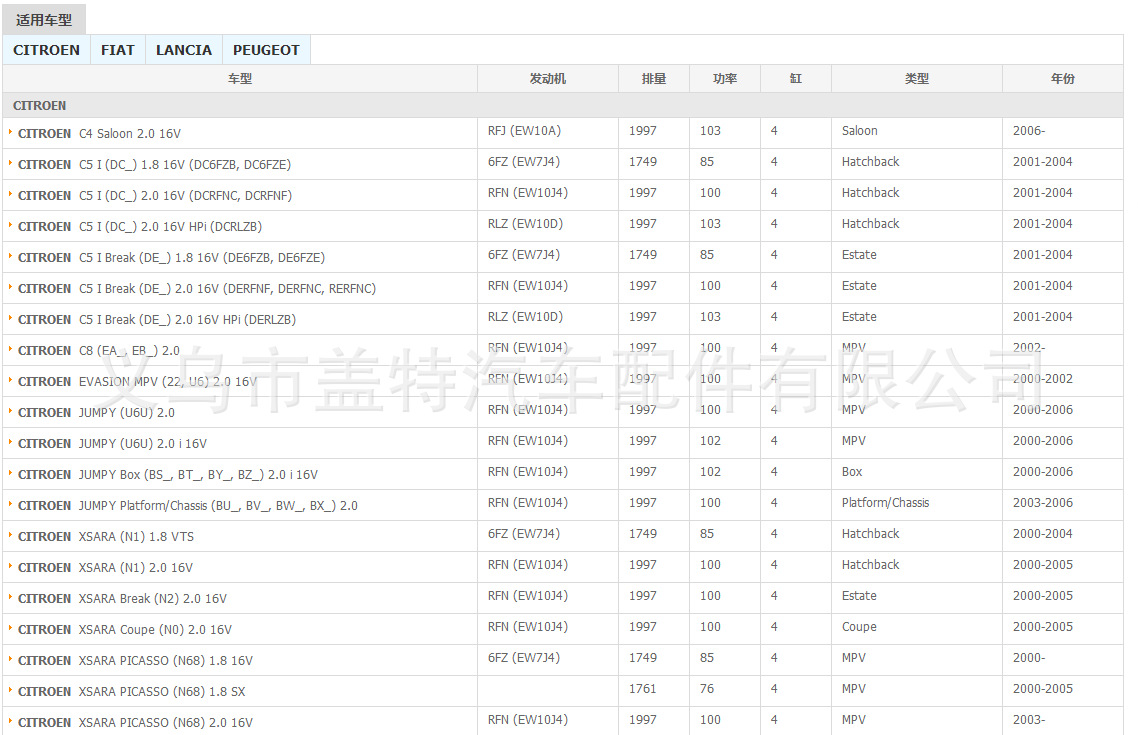Click the 功率 column header
The image size is (1138, 735).
(724, 78)
